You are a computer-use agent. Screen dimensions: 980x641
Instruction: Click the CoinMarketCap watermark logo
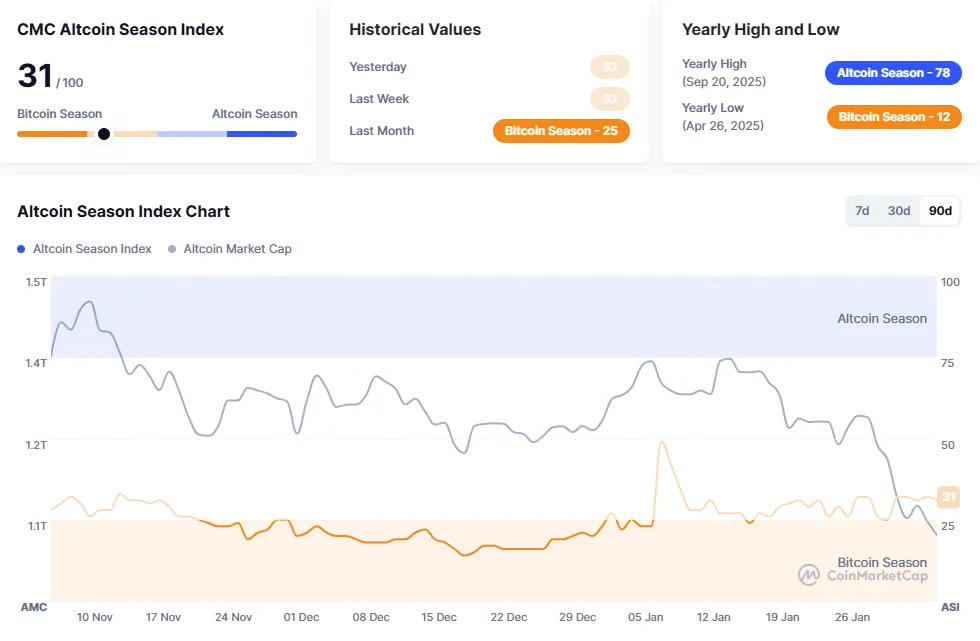coord(809,575)
